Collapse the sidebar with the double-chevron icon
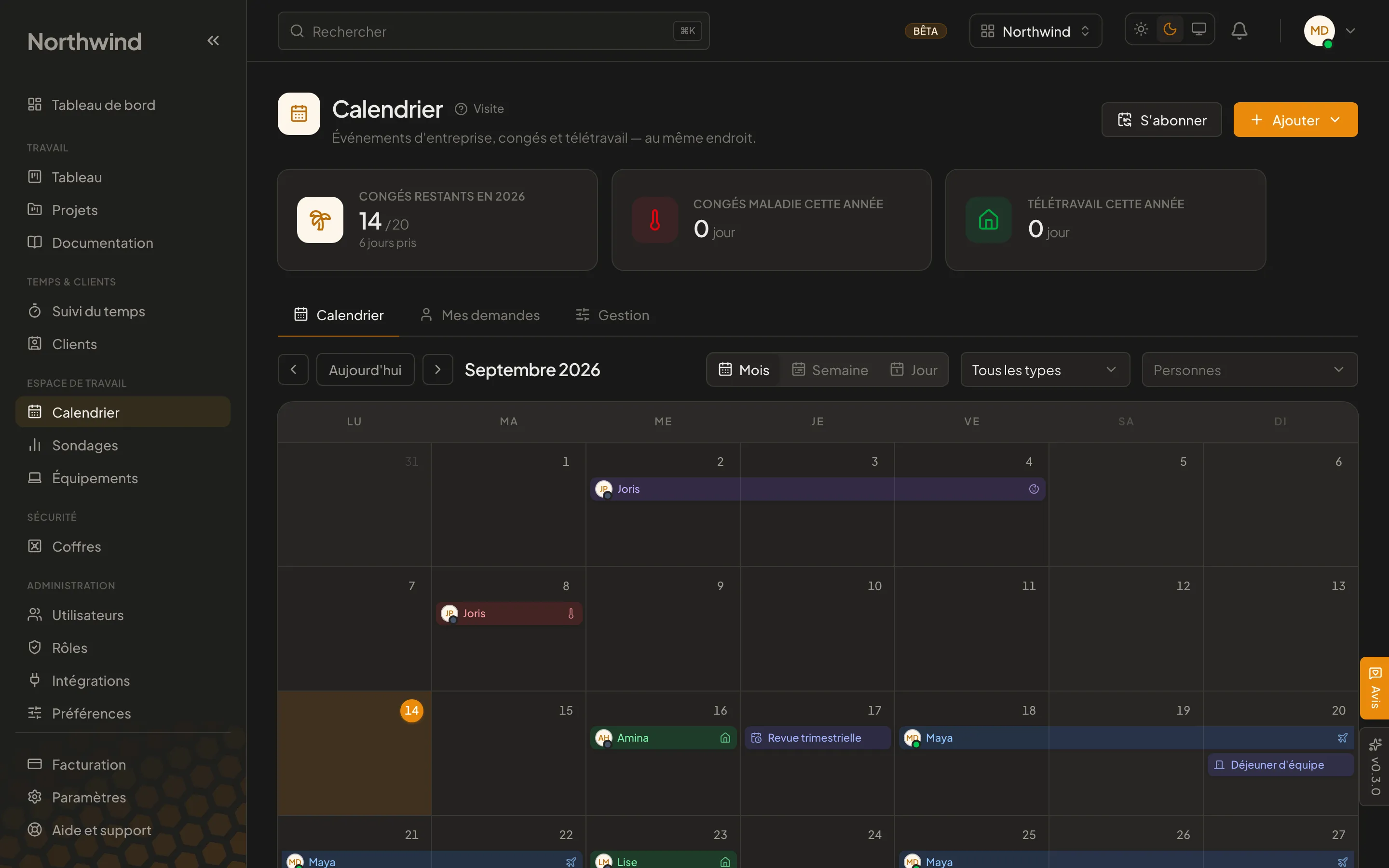1389x868 pixels. tap(213, 41)
